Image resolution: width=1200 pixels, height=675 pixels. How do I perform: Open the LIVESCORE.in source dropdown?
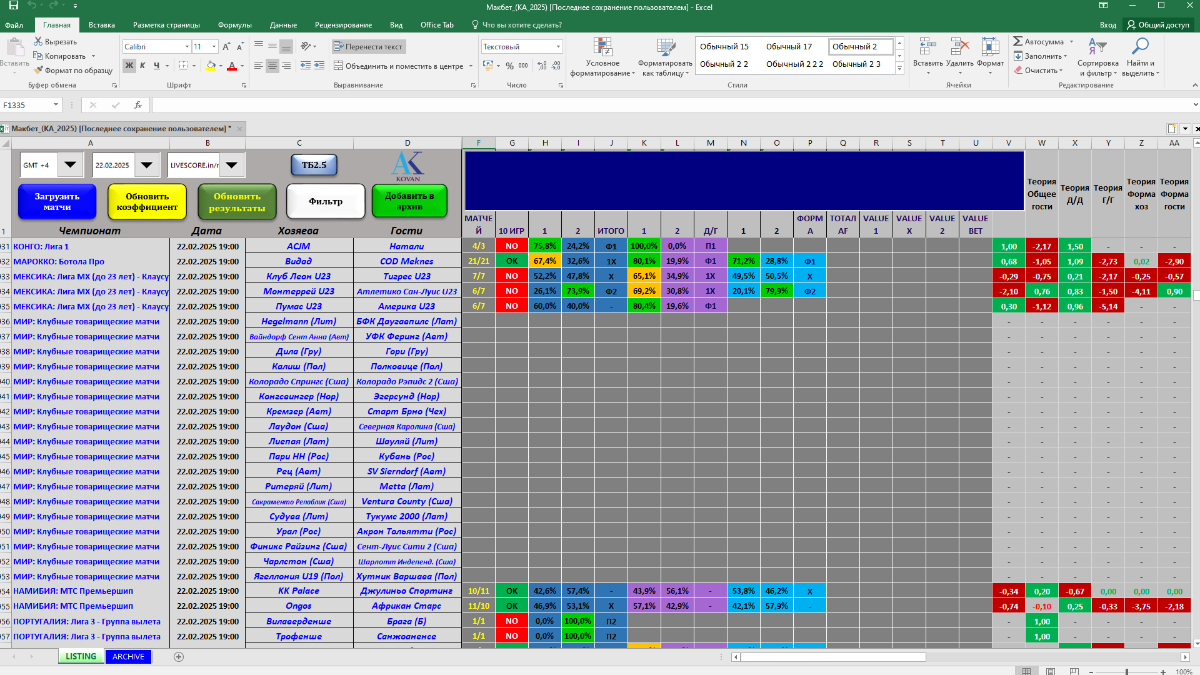(231, 165)
